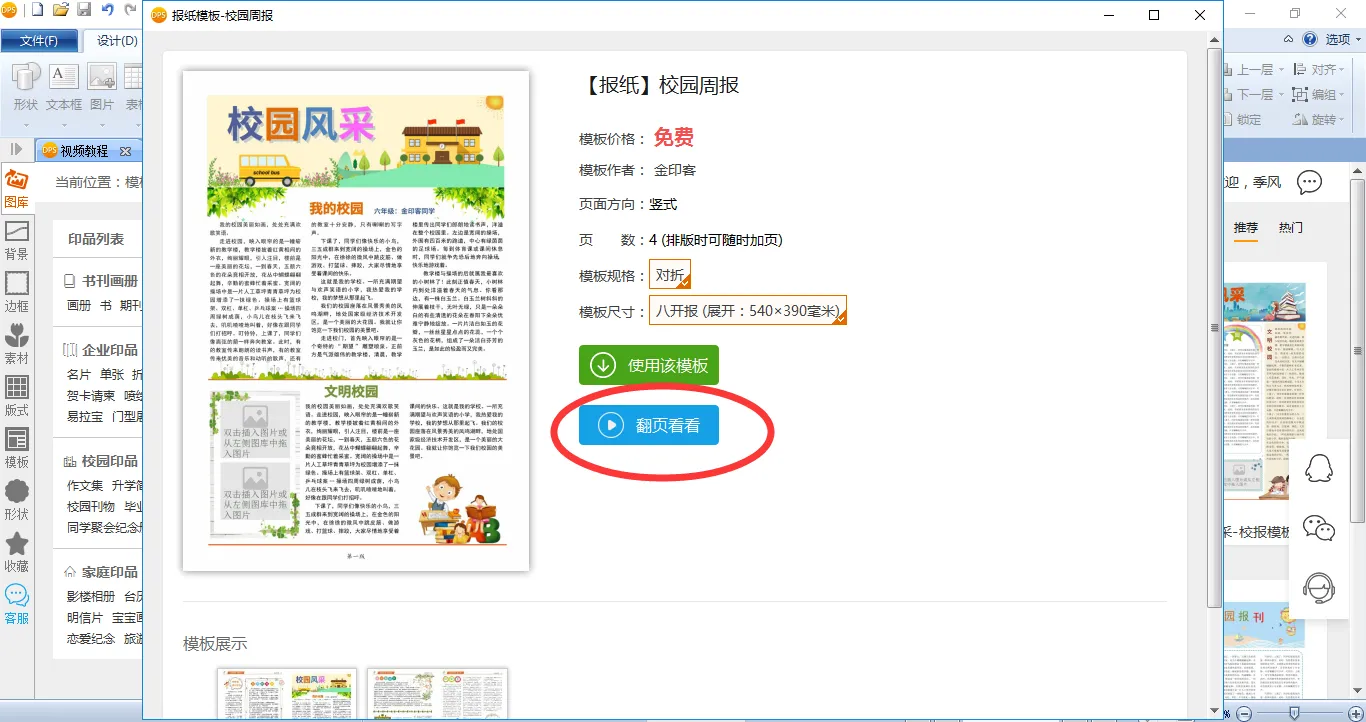The image size is (1366, 722).
Task: Click the 图片 picture ribbon icon
Action: (102, 77)
